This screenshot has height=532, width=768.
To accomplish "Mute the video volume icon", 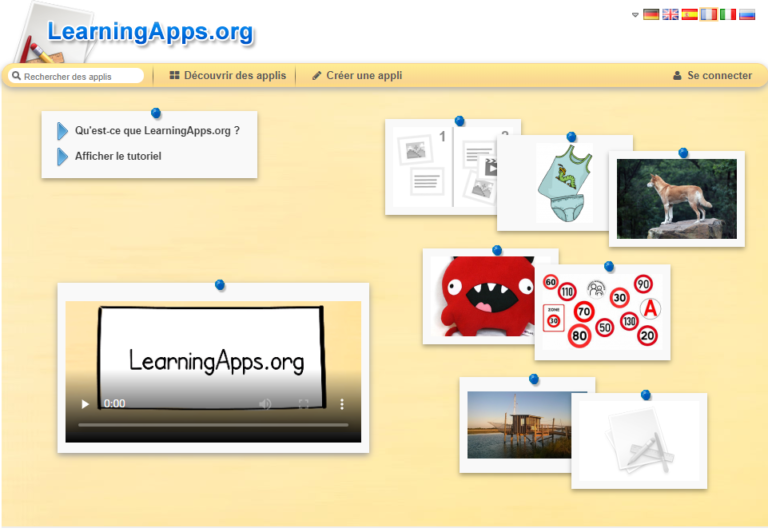I will (265, 404).
